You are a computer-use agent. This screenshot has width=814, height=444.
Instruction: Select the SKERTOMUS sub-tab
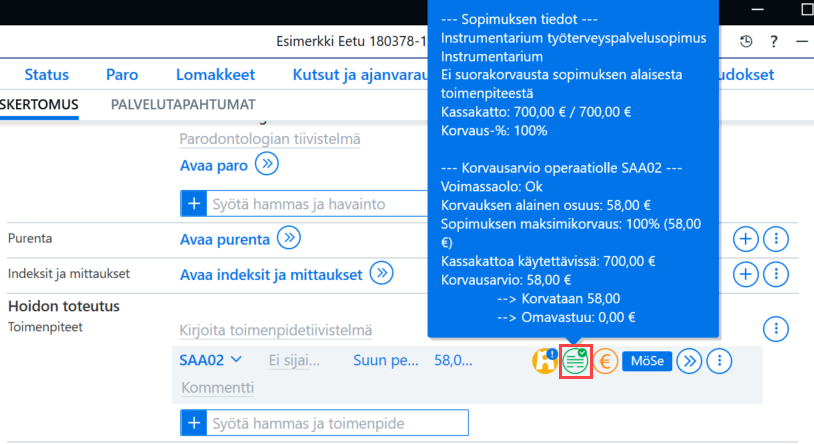39,104
